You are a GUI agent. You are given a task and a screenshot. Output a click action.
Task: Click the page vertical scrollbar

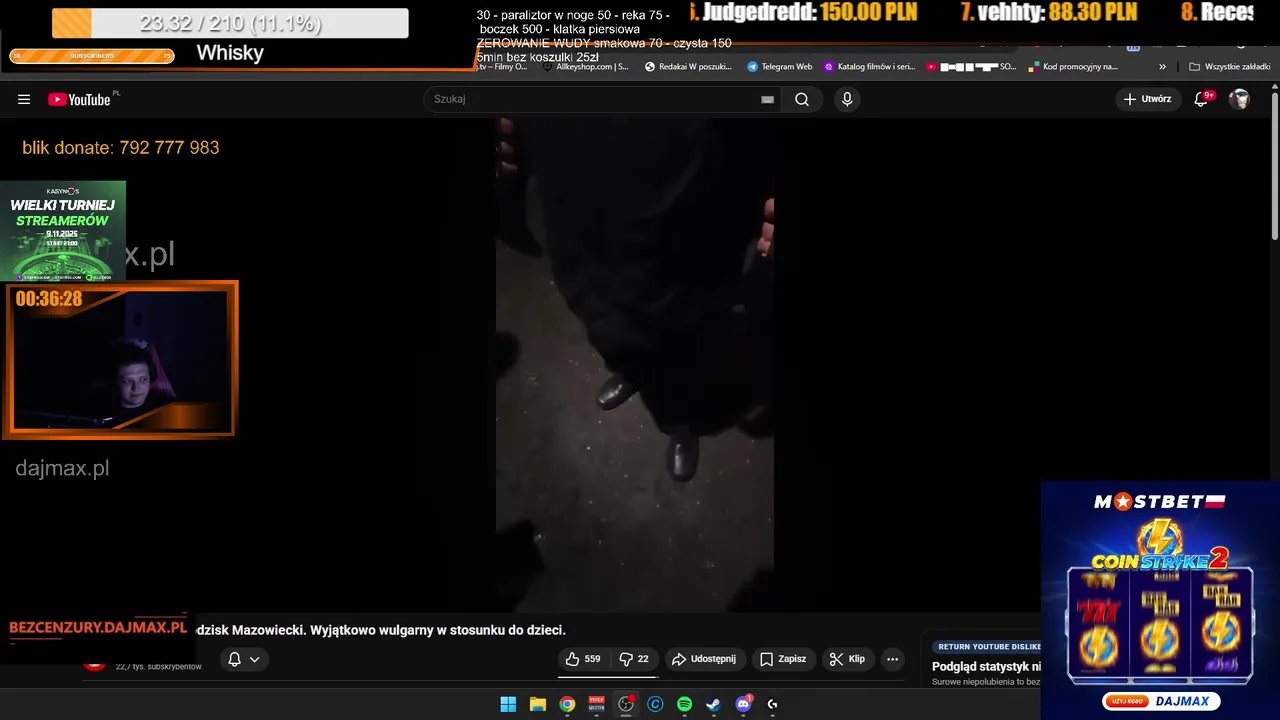pyautogui.click(x=1275, y=165)
